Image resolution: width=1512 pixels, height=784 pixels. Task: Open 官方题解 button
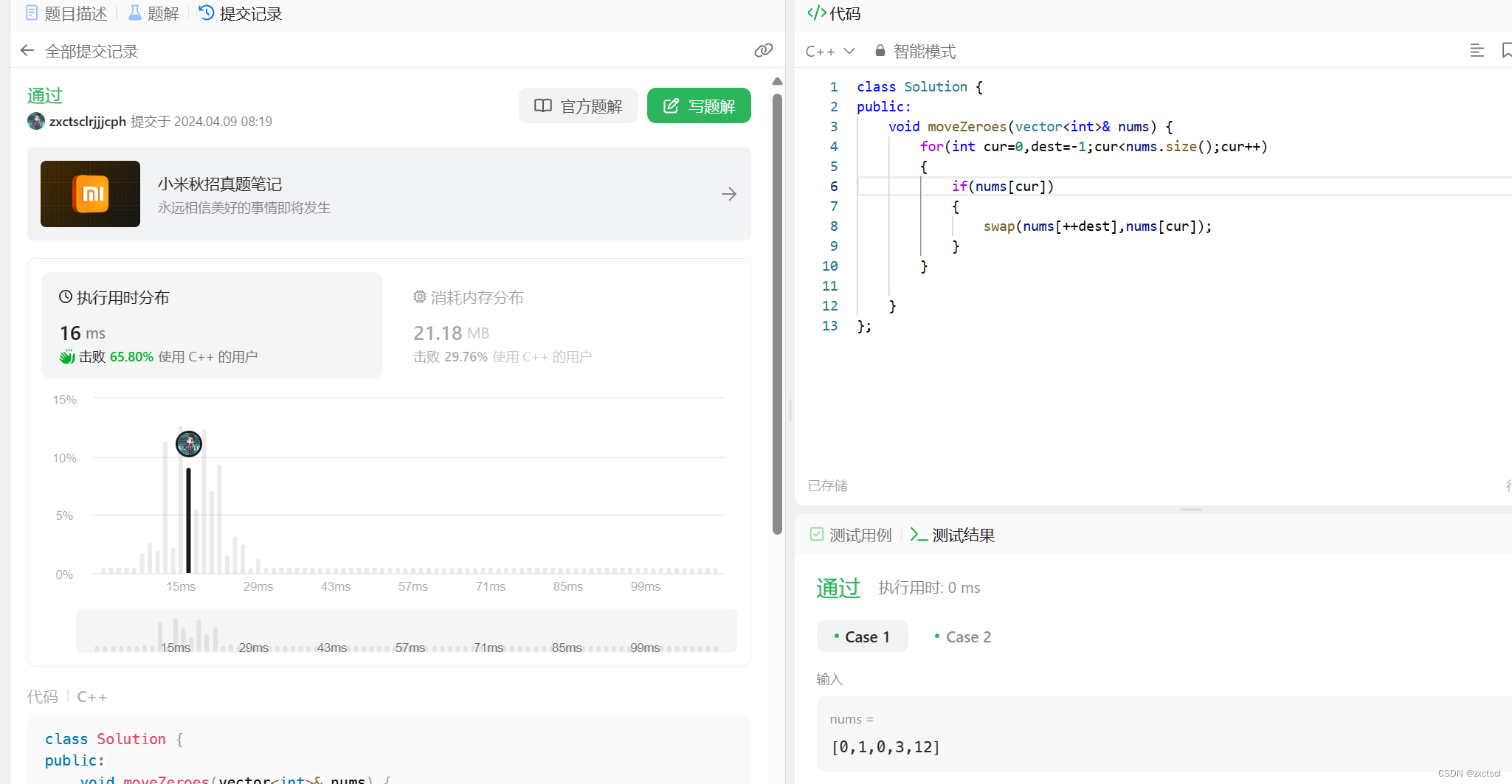578,105
